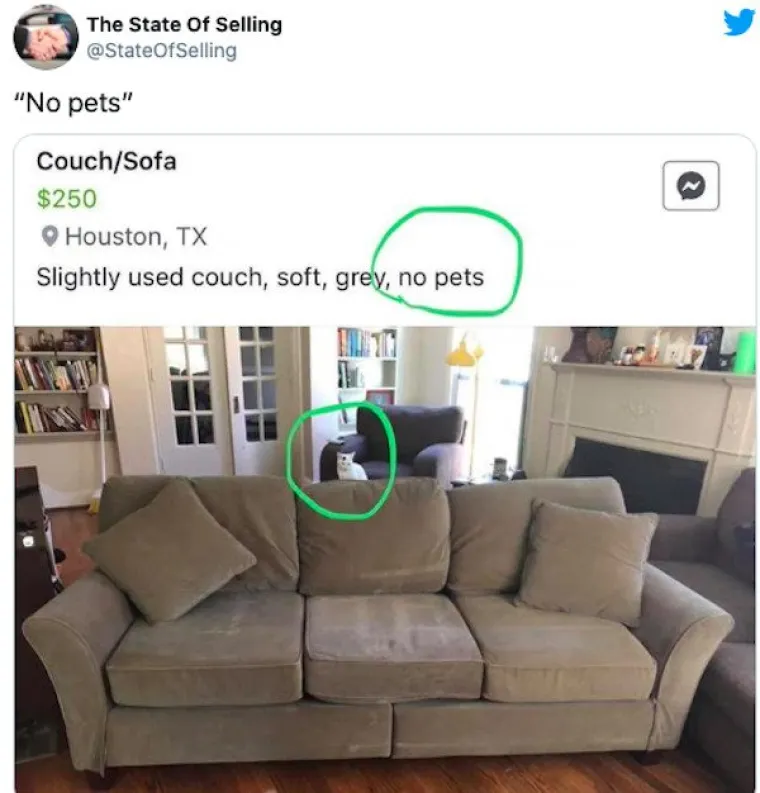Click the couch's middle seat cushion

[x=393, y=647]
